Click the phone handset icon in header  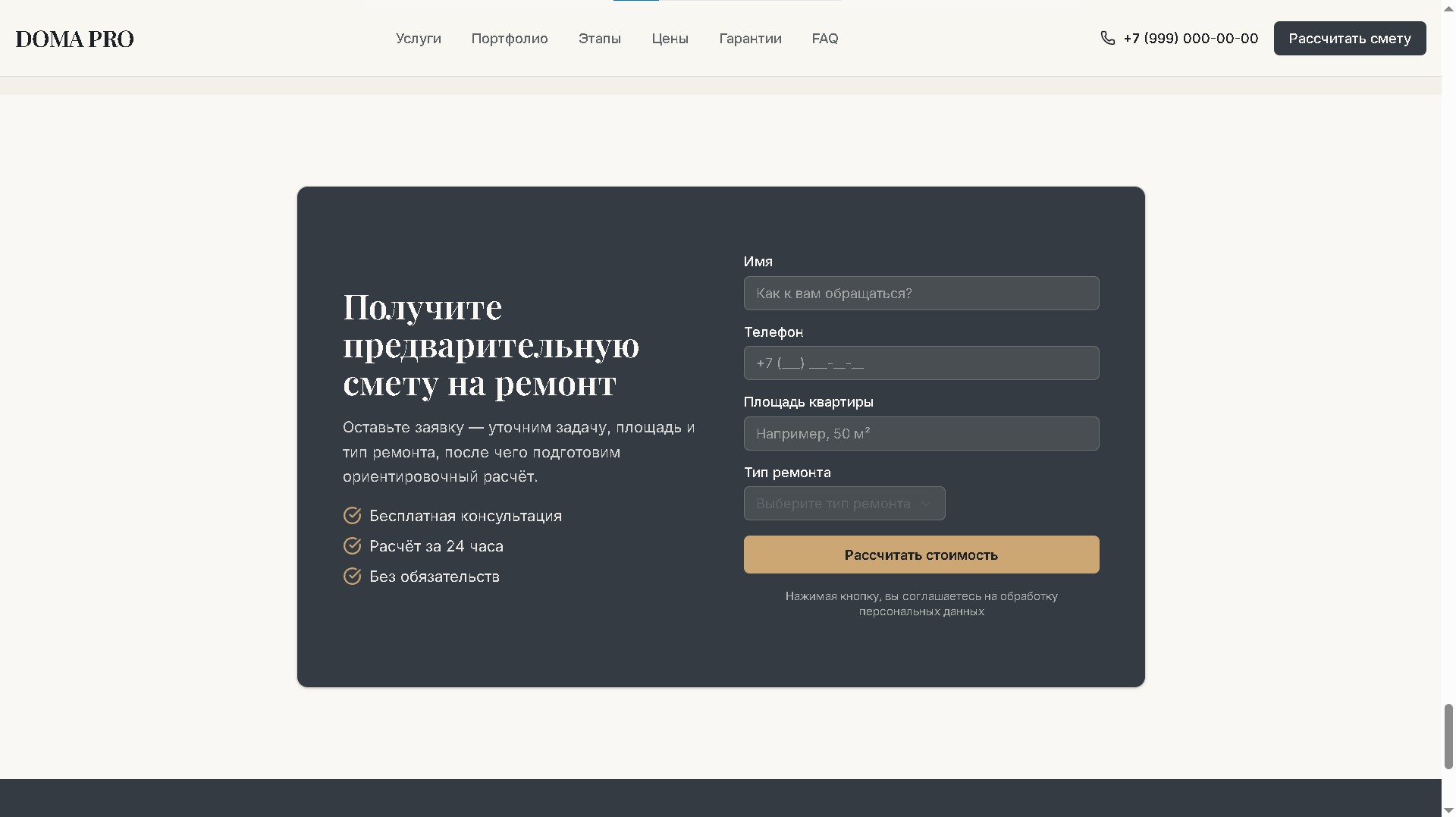pyautogui.click(x=1108, y=38)
